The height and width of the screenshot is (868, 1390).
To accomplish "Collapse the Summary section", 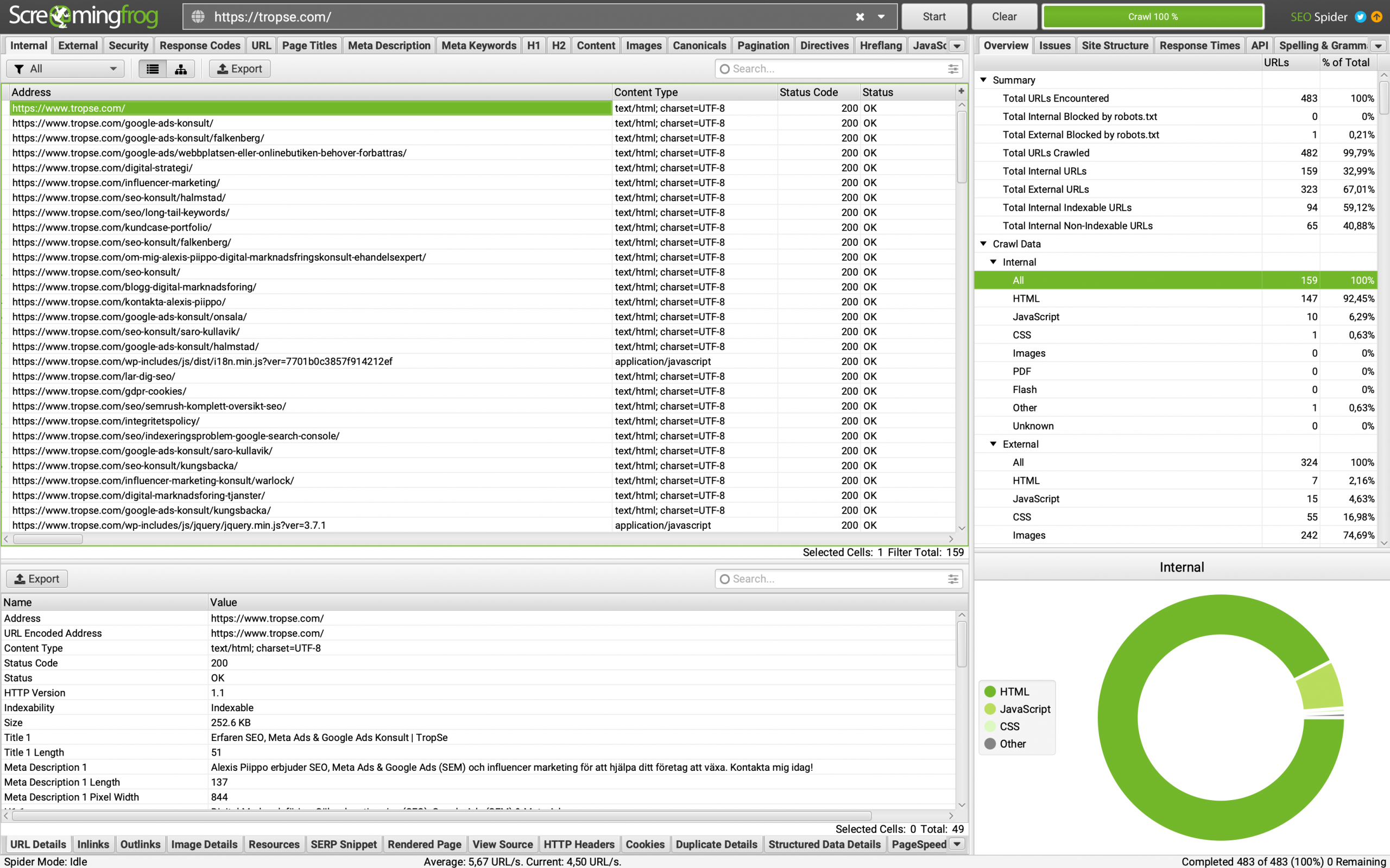I will (983, 80).
